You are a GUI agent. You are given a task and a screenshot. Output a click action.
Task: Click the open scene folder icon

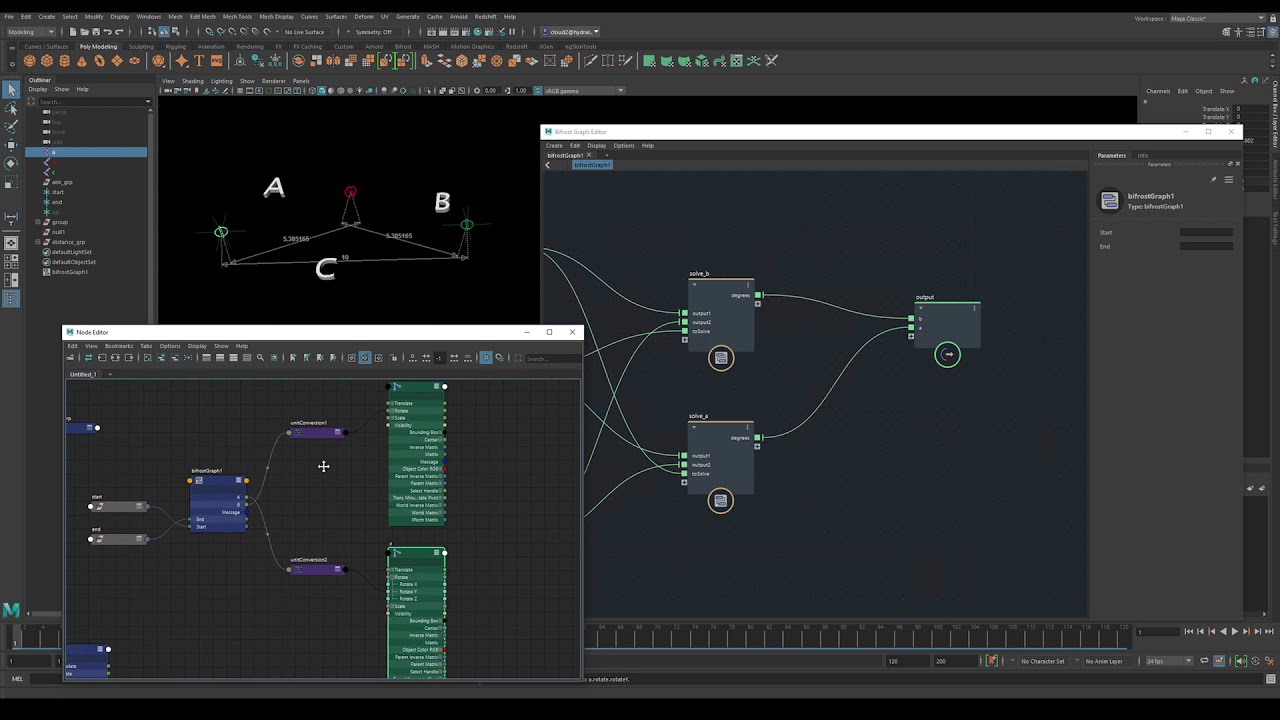point(84,32)
